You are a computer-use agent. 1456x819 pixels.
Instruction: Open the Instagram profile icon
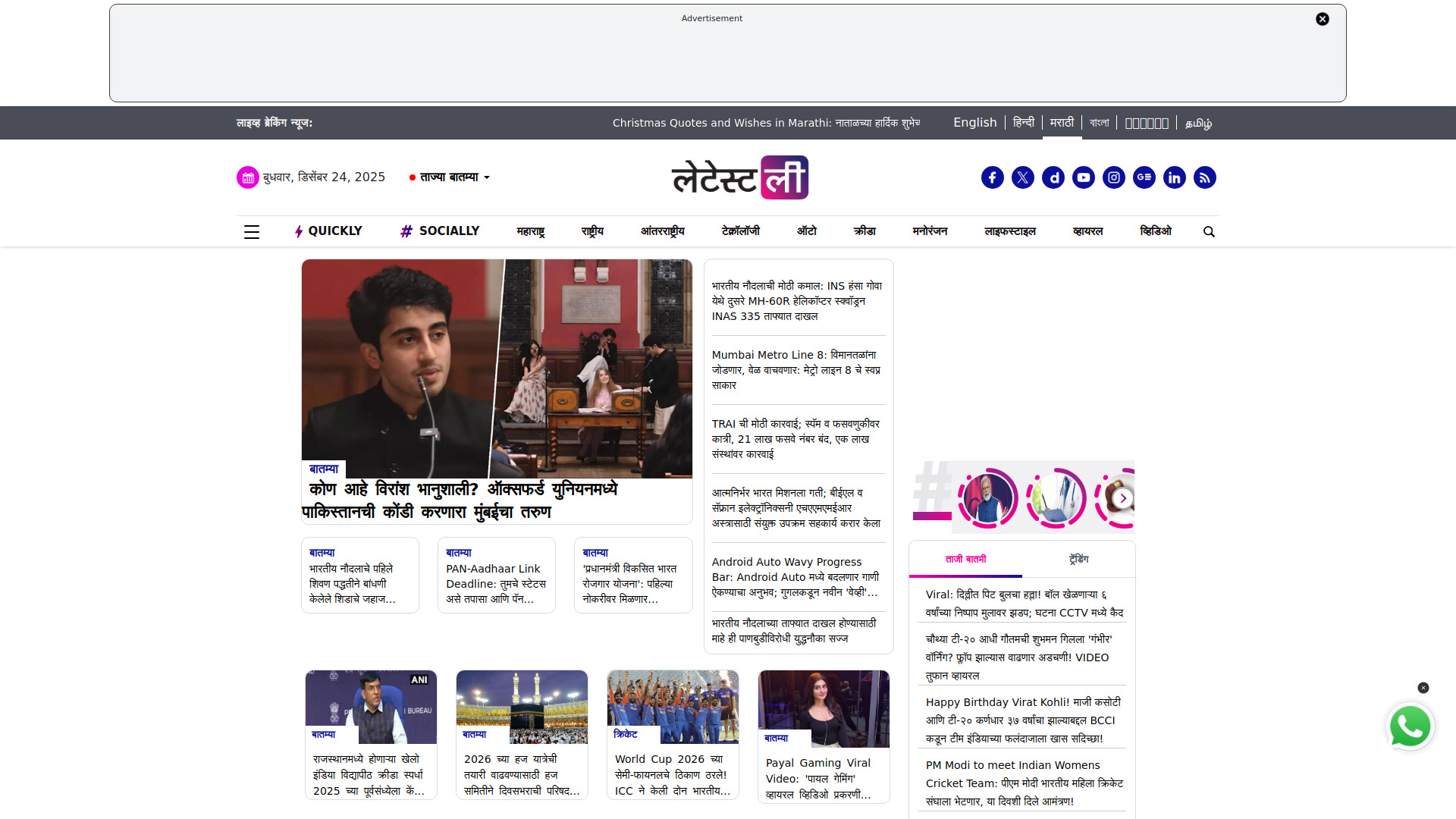coord(1113,177)
